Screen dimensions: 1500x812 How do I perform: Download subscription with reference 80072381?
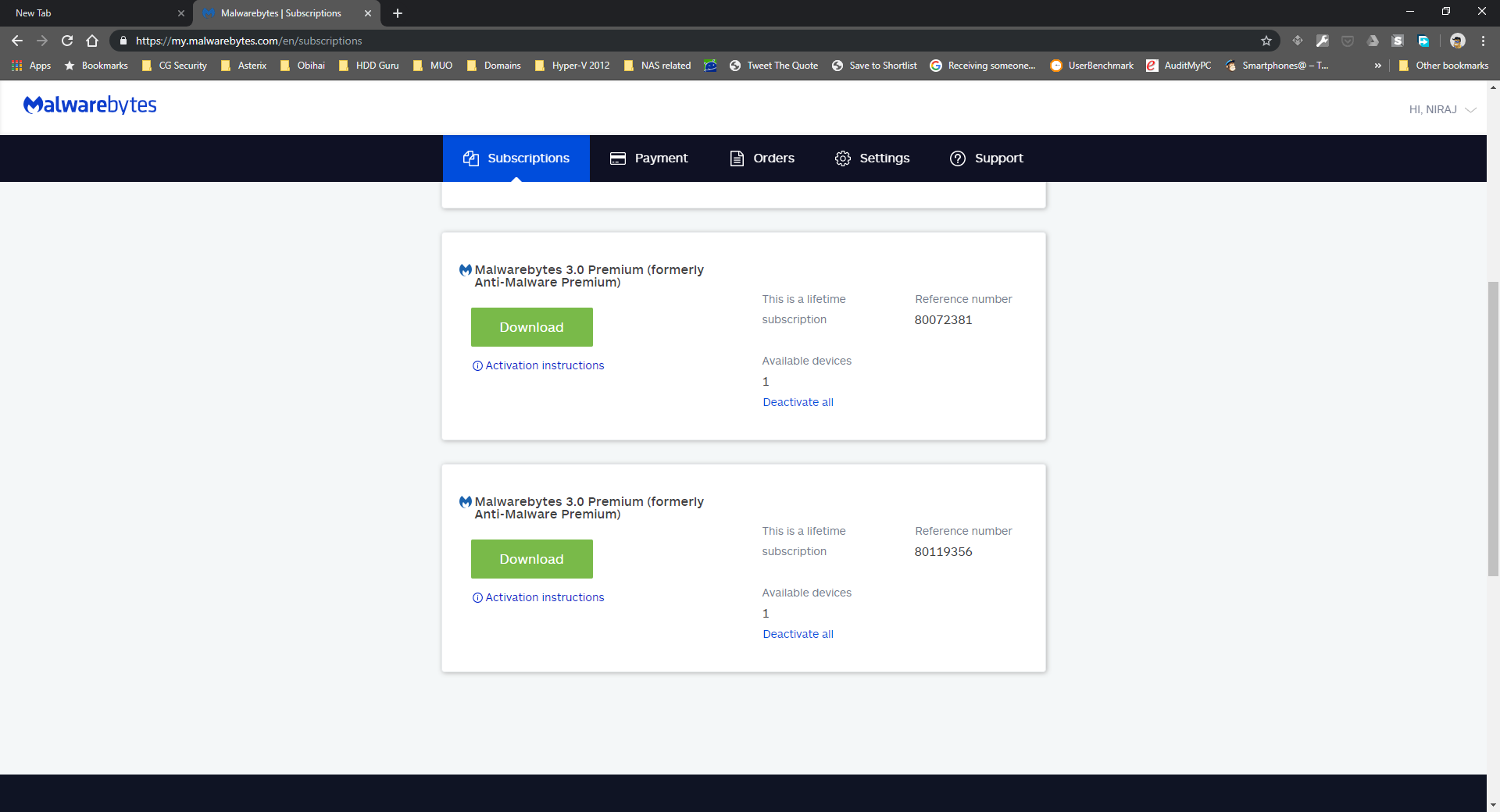[531, 327]
